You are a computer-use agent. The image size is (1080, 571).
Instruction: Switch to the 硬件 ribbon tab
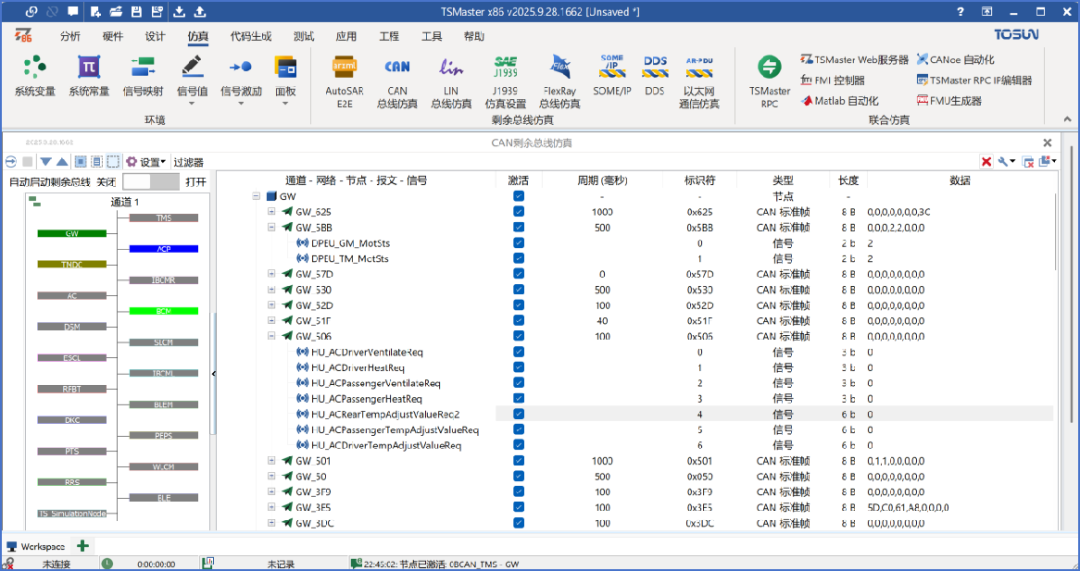point(113,37)
